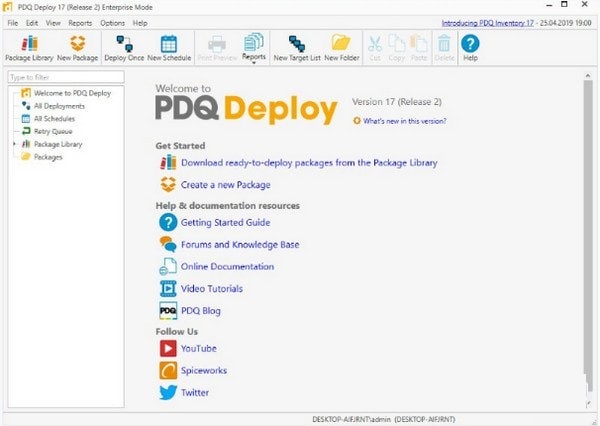Click the scrollbar up arrow
Screen dimensions: 600x426
(x=588, y=76)
